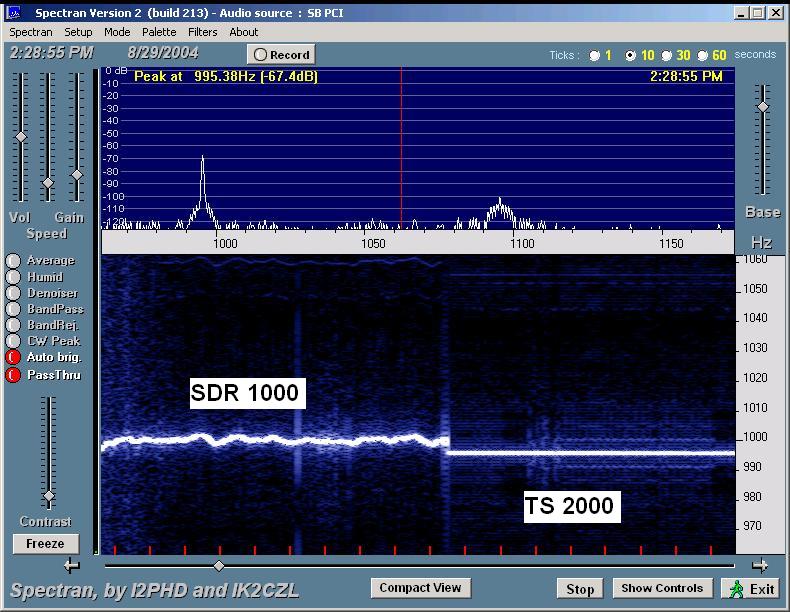The width and height of the screenshot is (790, 612).
Task: Click the Stop button
Action: (580, 588)
